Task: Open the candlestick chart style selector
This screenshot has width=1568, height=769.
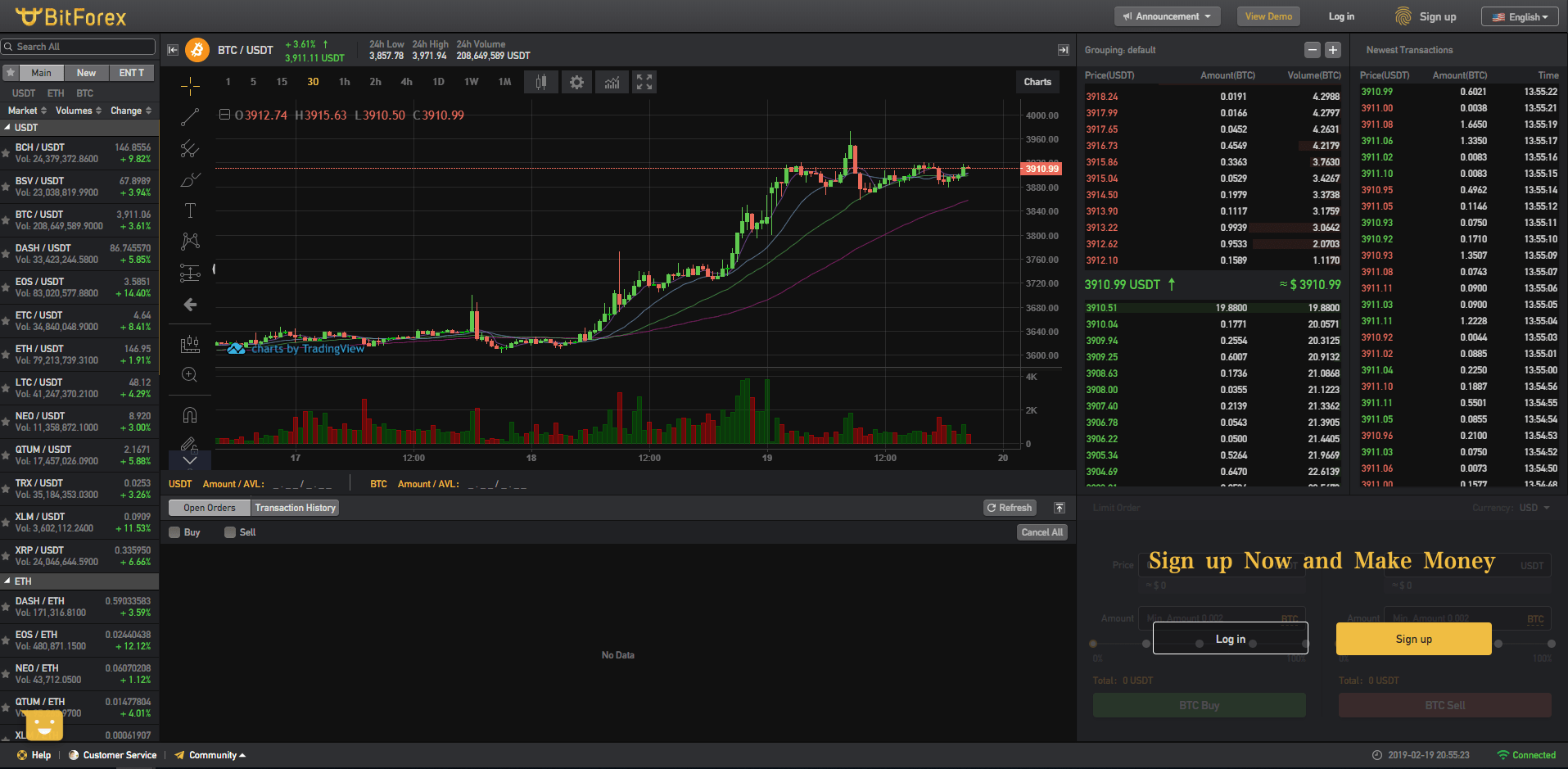Action: coord(541,82)
